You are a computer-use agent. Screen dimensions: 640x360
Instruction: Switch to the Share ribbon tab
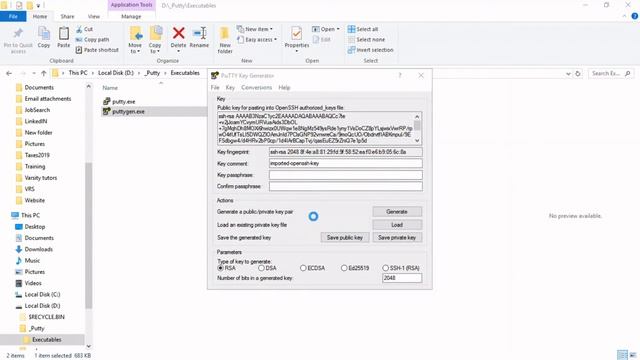coord(67,16)
